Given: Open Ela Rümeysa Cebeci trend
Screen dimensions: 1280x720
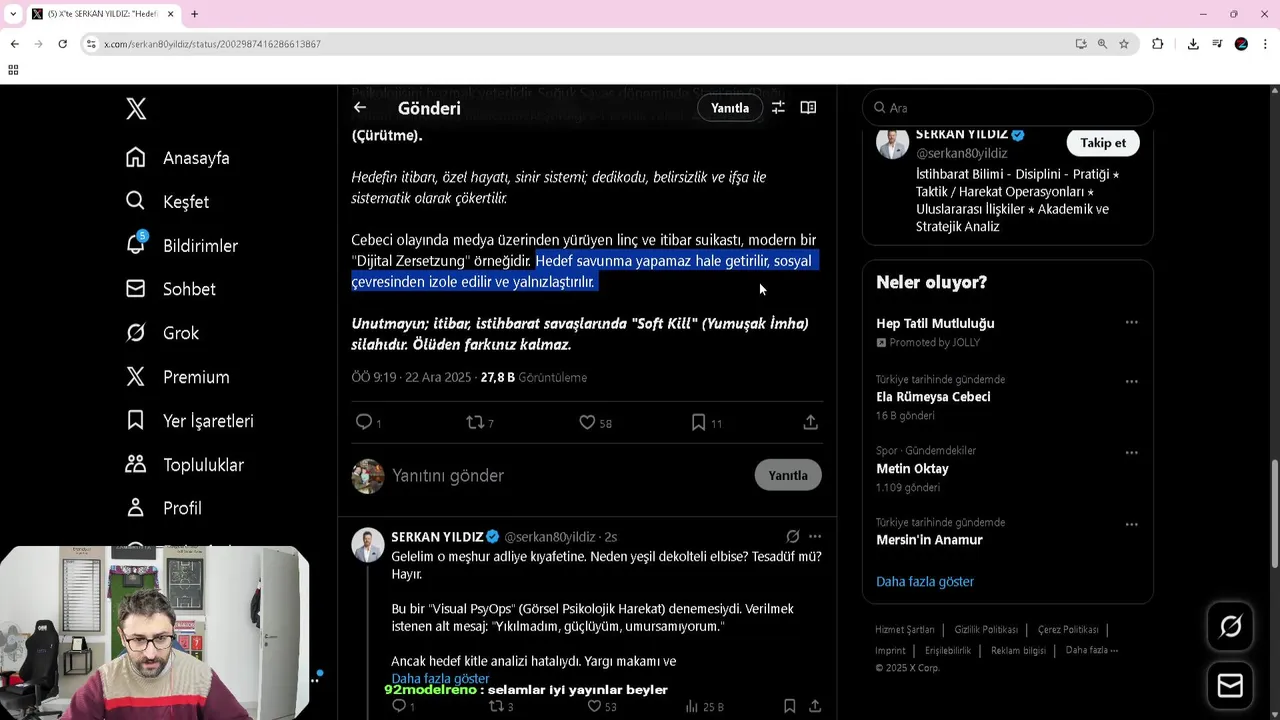Looking at the screenshot, I should pos(933,397).
